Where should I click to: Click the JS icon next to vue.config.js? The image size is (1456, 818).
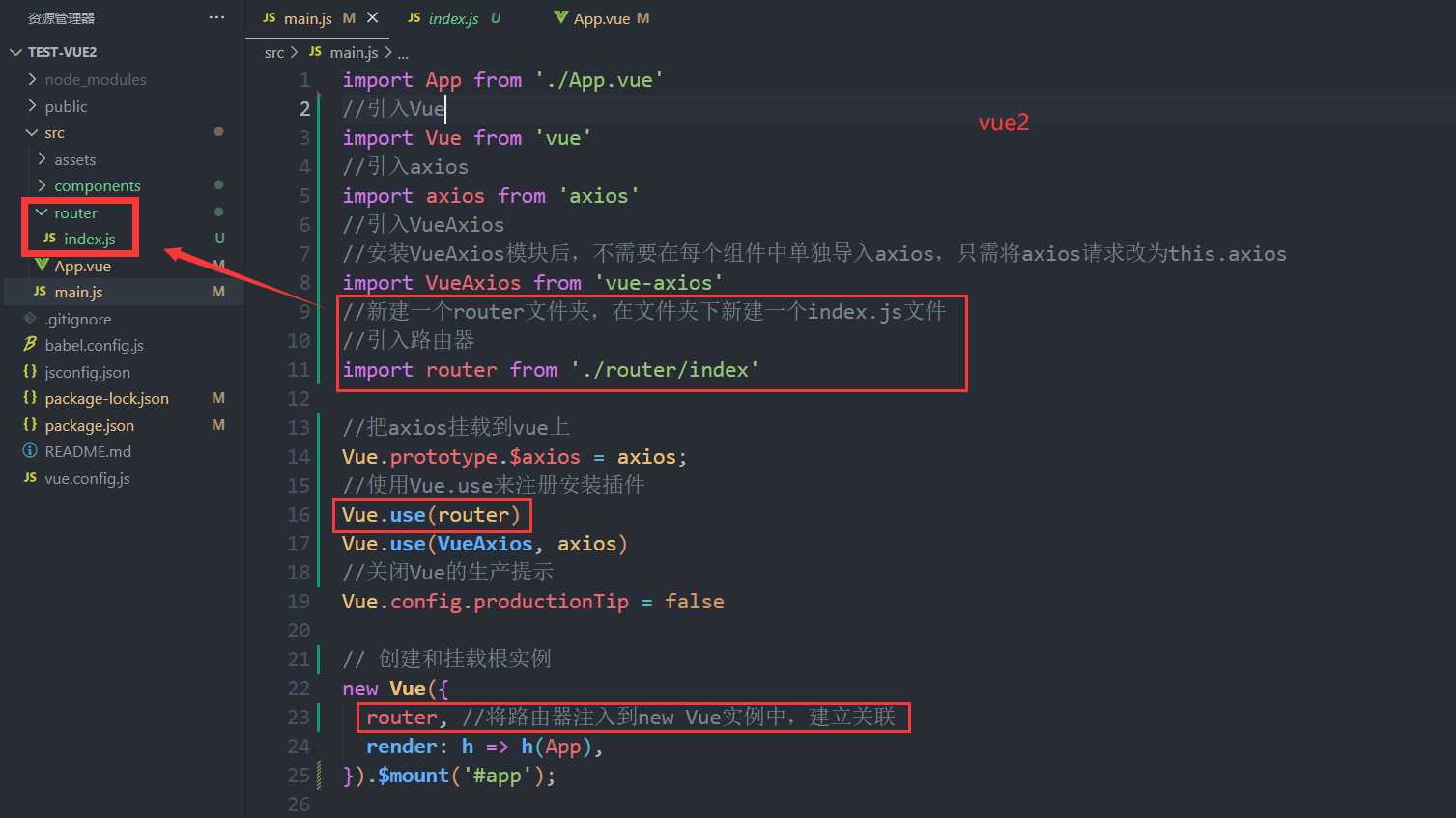tap(30, 478)
